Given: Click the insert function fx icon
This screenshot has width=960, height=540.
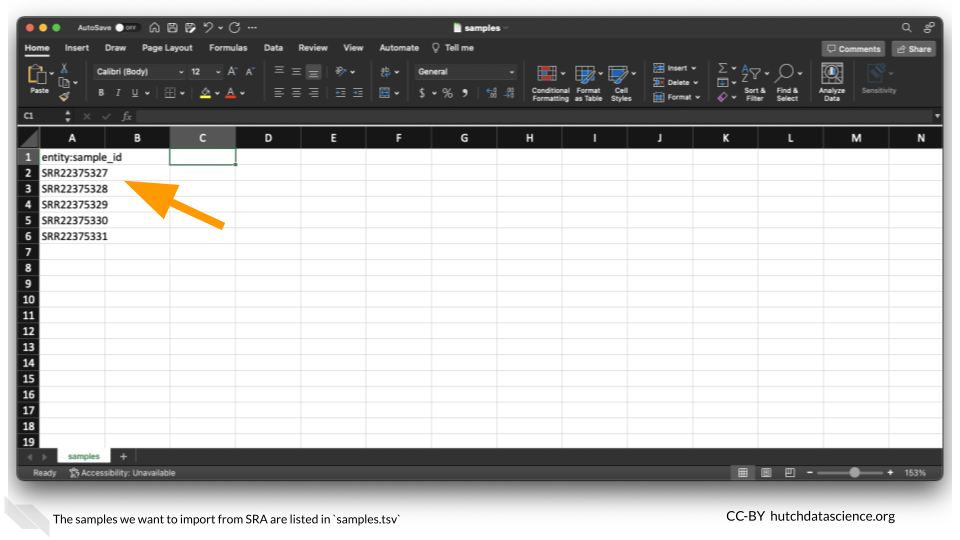Looking at the screenshot, I should click(x=127, y=116).
